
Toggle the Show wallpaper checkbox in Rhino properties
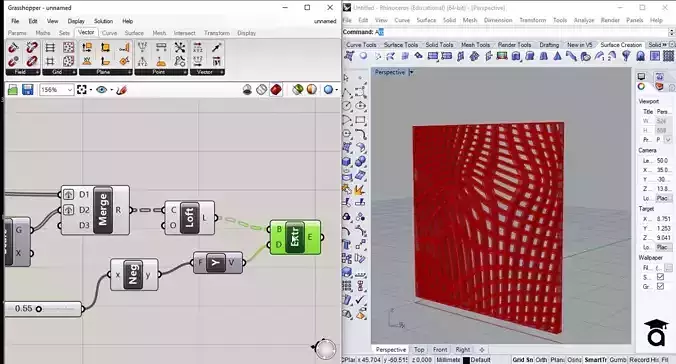[660, 277]
